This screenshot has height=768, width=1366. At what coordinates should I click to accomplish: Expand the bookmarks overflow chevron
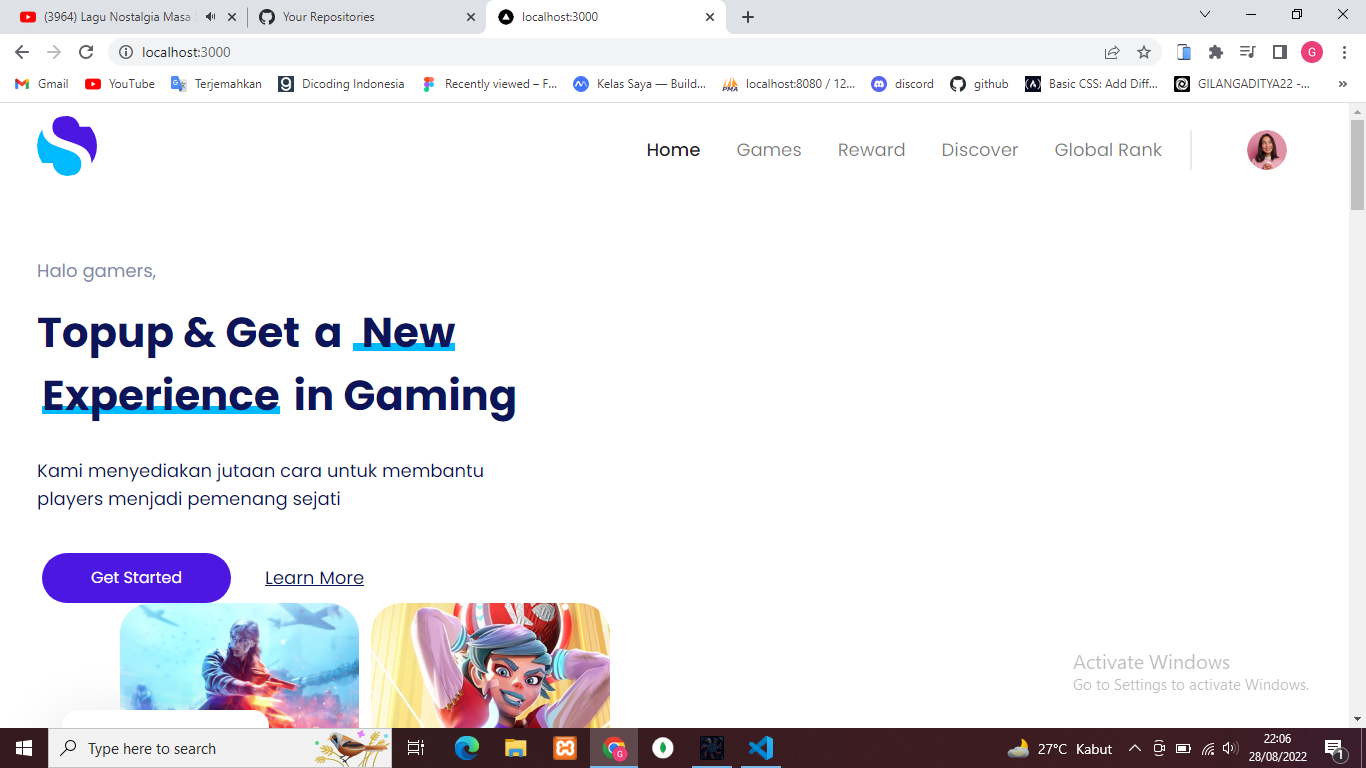(x=1343, y=84)
